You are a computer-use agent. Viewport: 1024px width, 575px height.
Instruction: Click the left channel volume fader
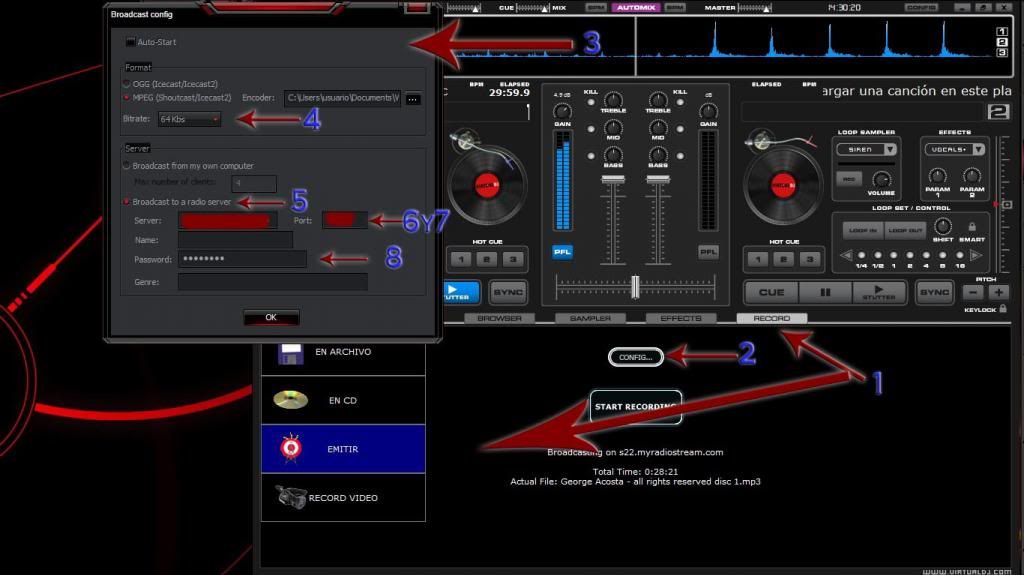click(613, 180)
